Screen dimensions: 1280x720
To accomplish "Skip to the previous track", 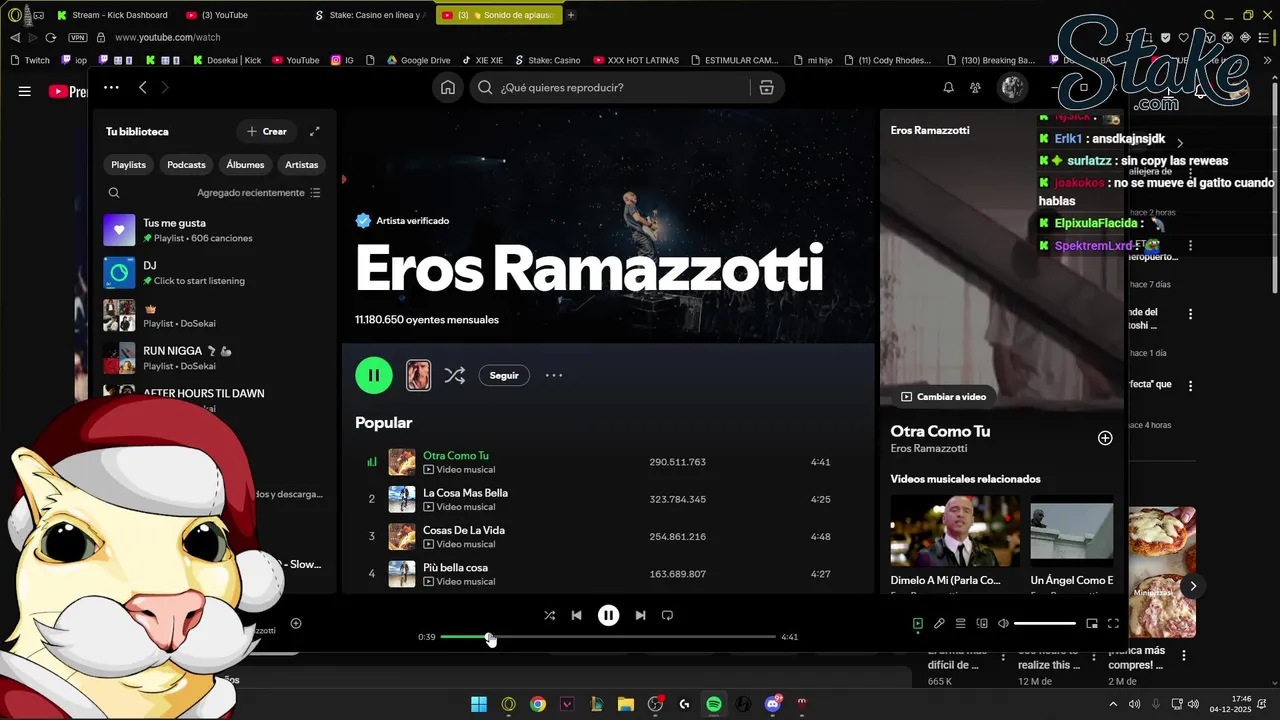I will (x=576, y=615).
